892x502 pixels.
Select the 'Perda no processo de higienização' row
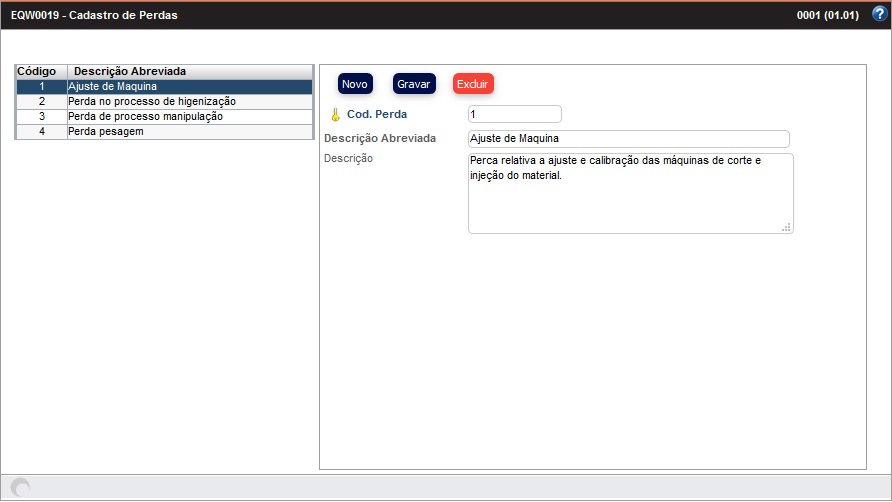[x=190, y=102]
